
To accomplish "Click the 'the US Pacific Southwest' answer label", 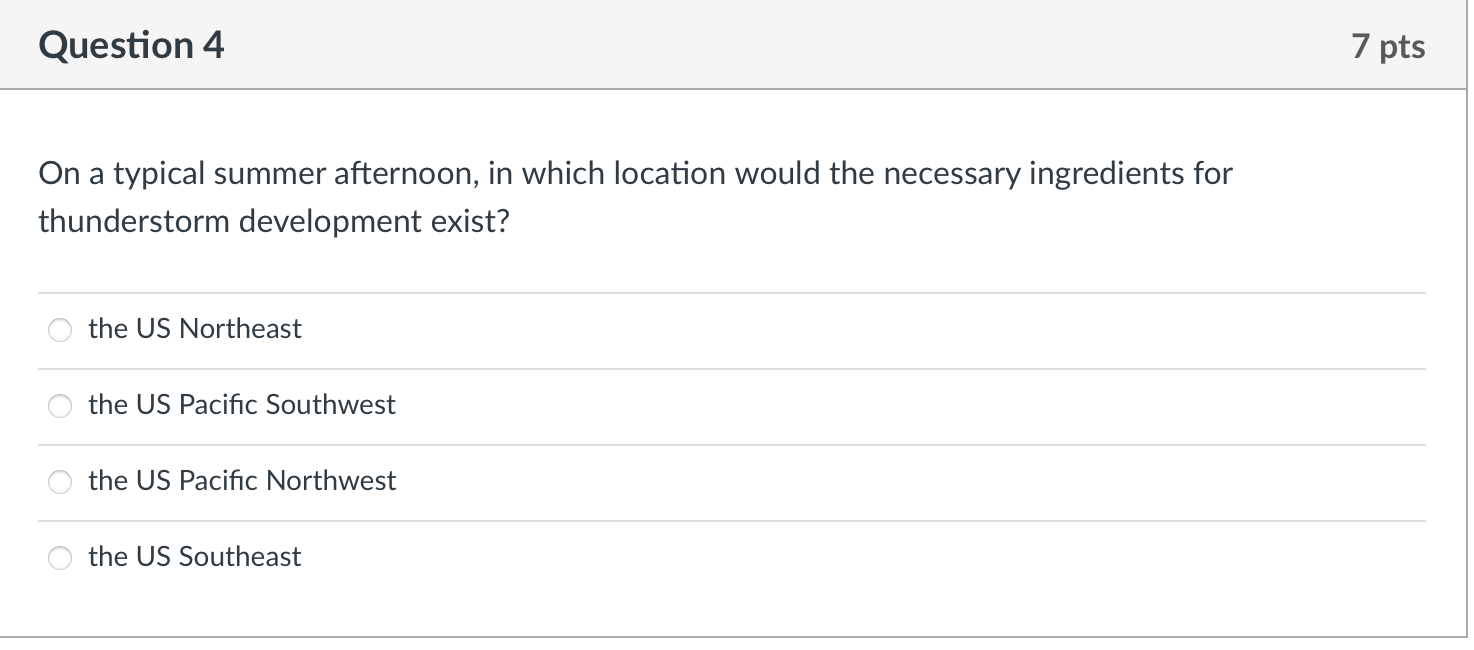I will click(241, 406).
